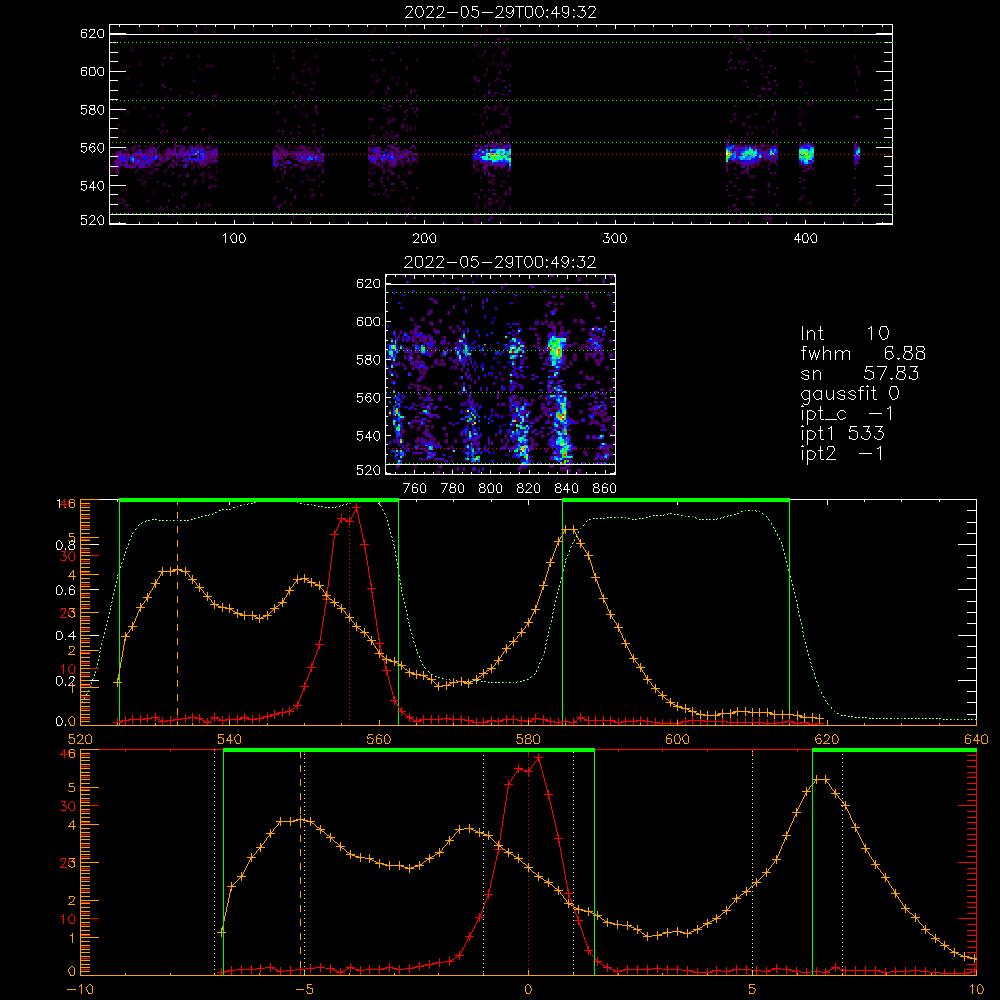This screenshot has width=1000, height=1000.
Task: Click x-axis label "840" under the middle image
Action: [566, 489]
